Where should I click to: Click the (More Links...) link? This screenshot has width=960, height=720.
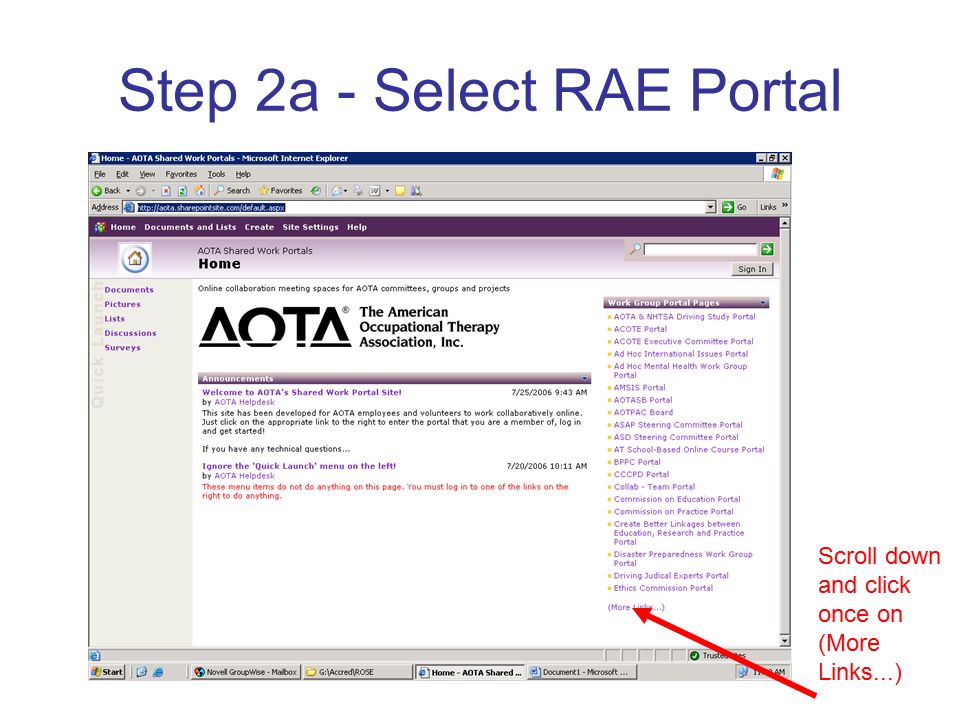[636, 607]
